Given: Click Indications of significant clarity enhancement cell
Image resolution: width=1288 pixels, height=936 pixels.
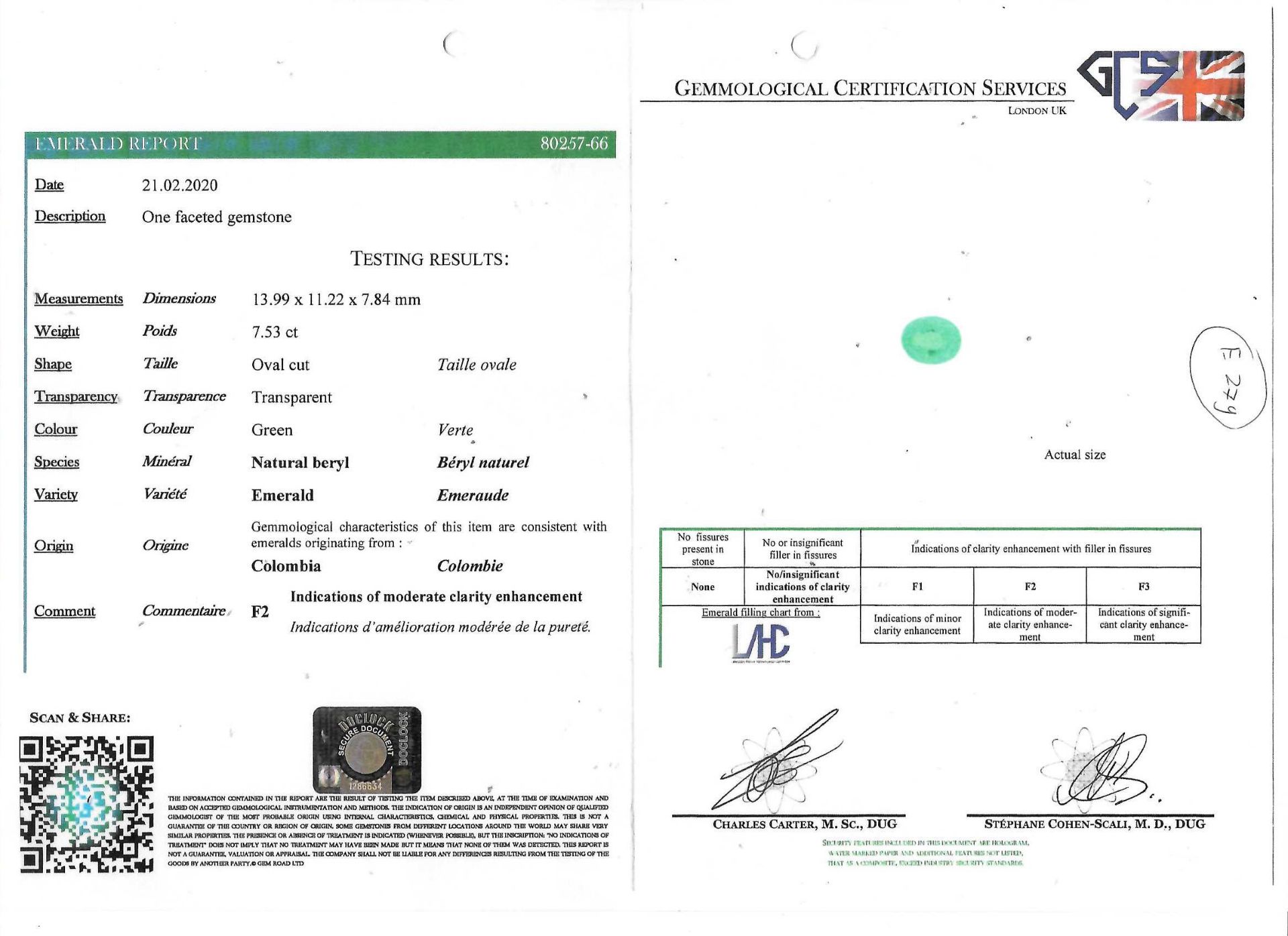Looking at the screenshot, I should 1144,624.
